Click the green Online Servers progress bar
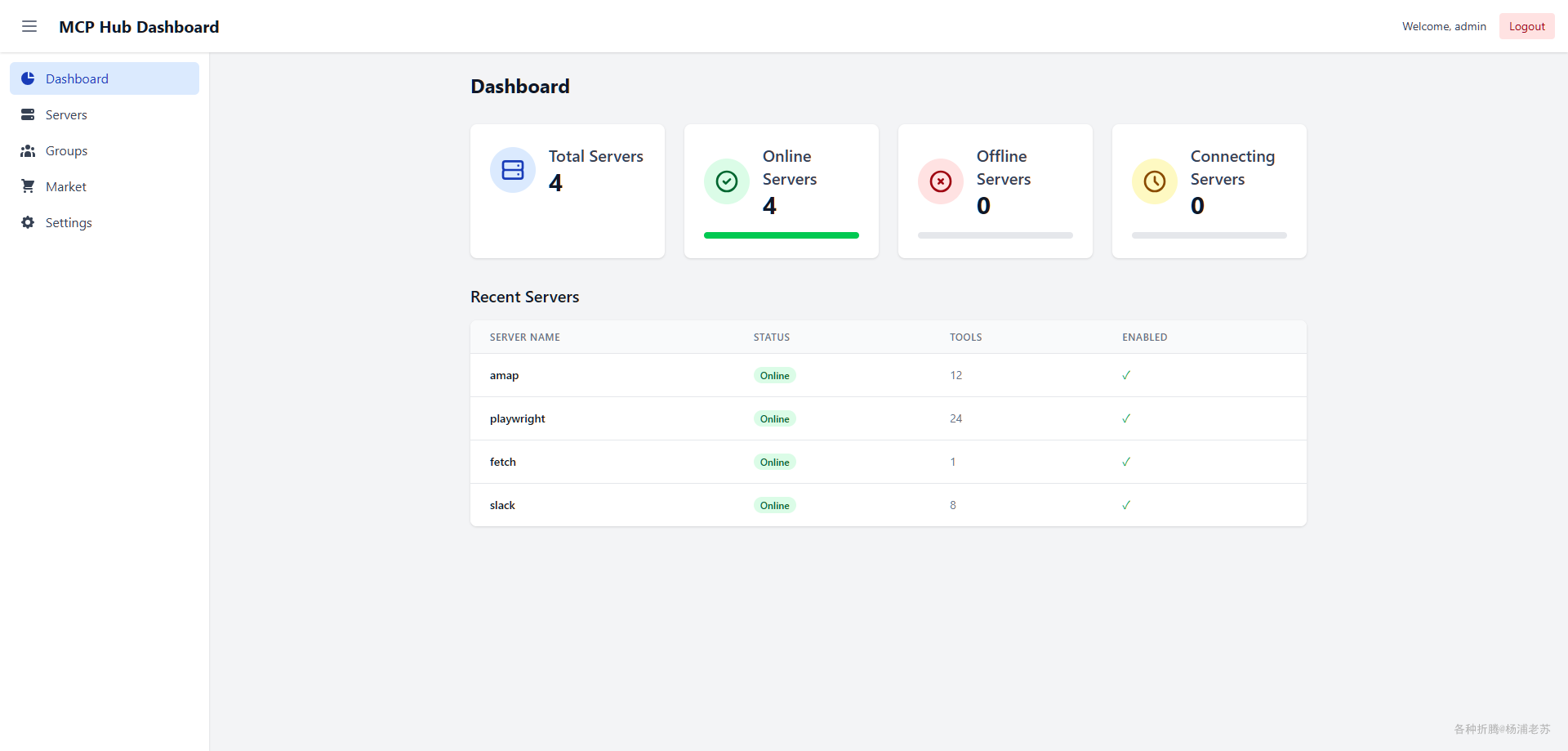The height and width of the screenshot is (751, 1568). (x=782, y=235)
